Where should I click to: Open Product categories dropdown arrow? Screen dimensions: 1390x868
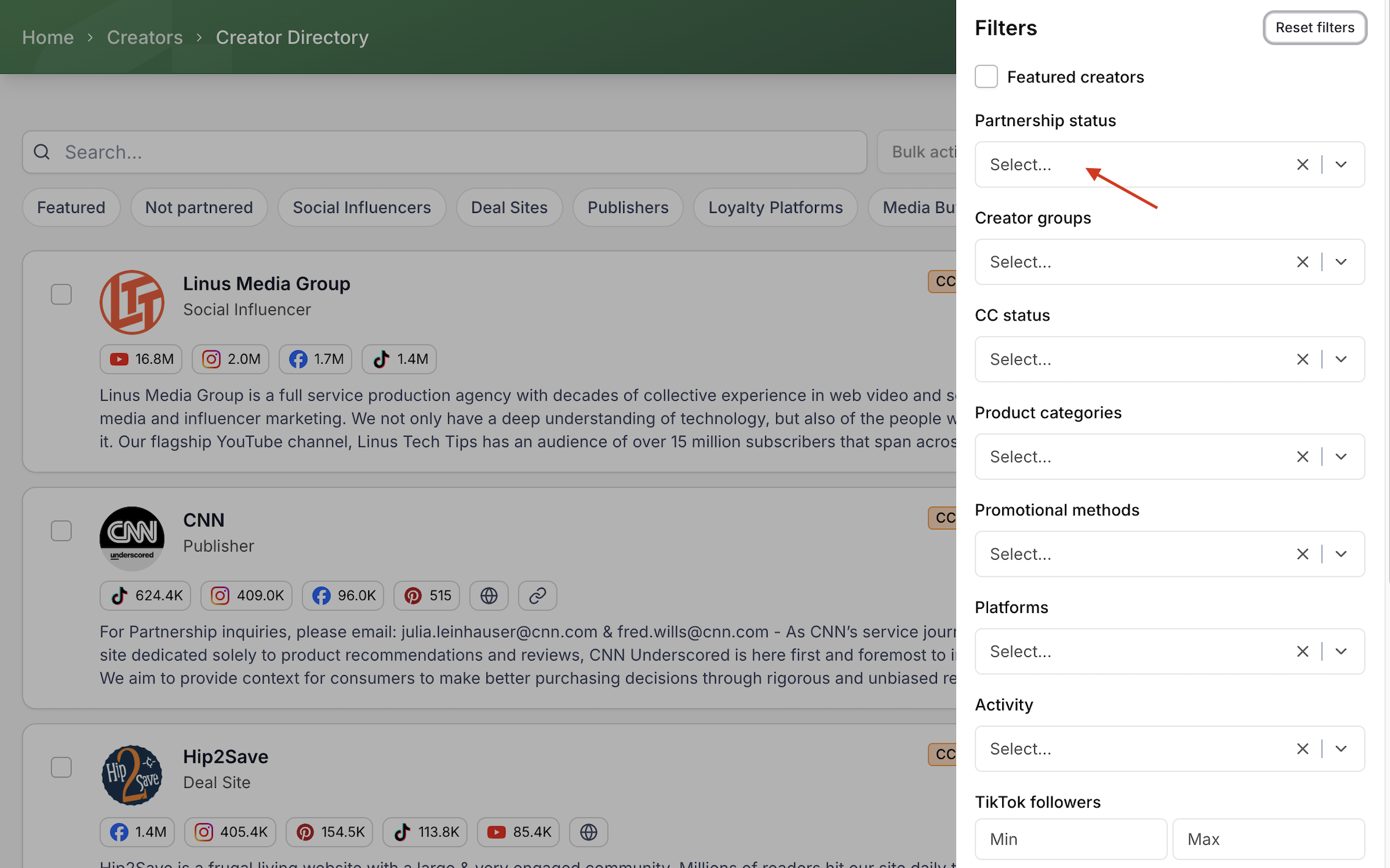1341,456
